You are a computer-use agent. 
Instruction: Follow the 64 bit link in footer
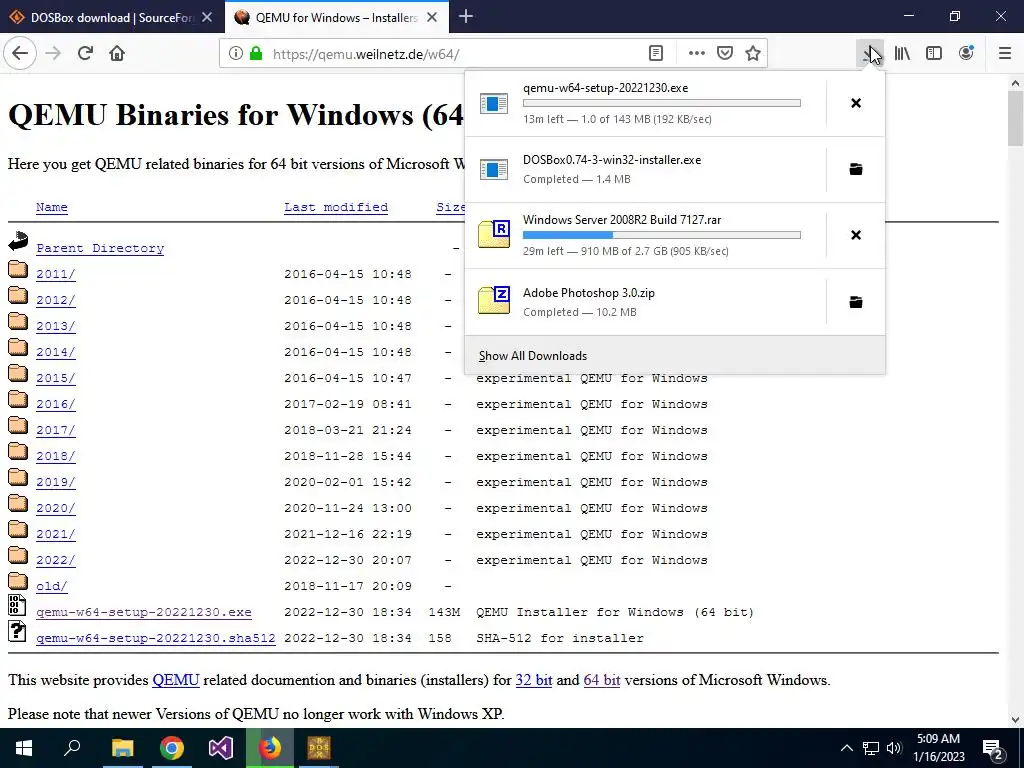pos(601,680)
